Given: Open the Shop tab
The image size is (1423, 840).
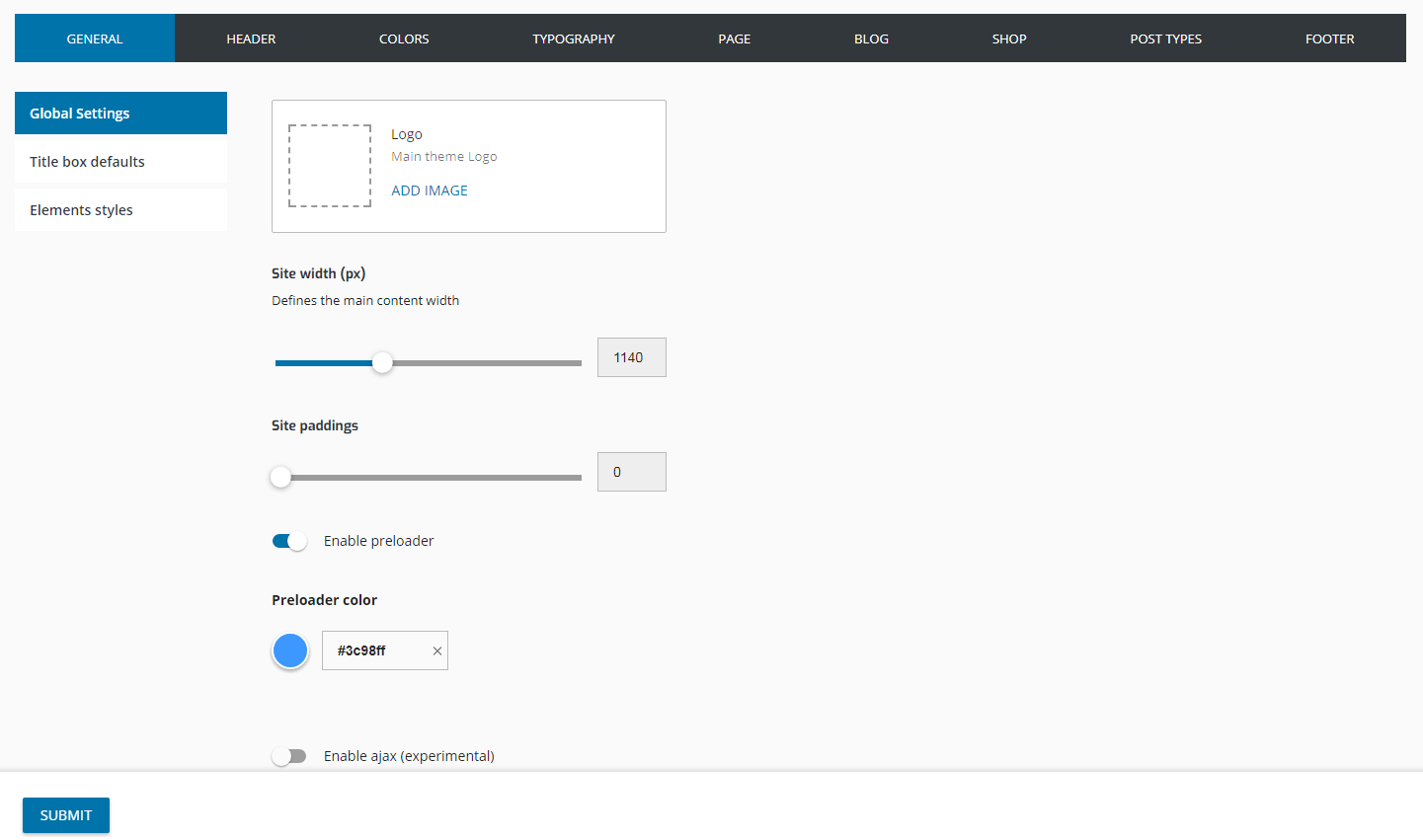Looking at the screenshot, I should tap(1009, 38).
